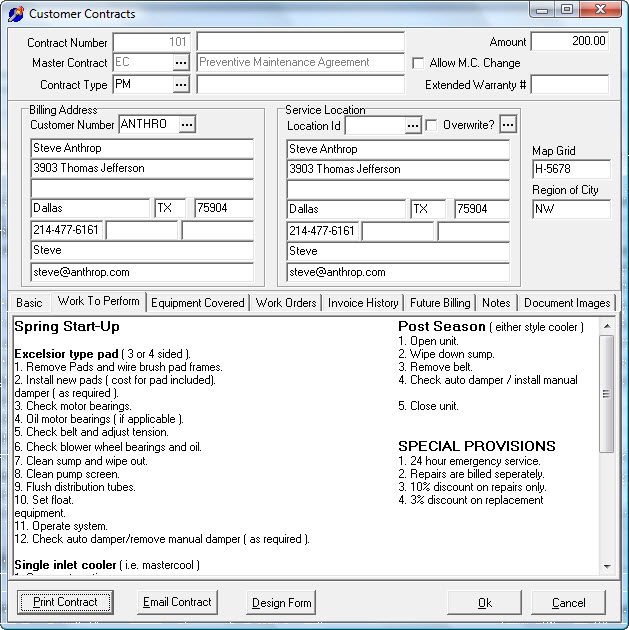Click the Customer Contracts app icon in title bar
This screenshot has height=630, width=629.
point(16,14)
